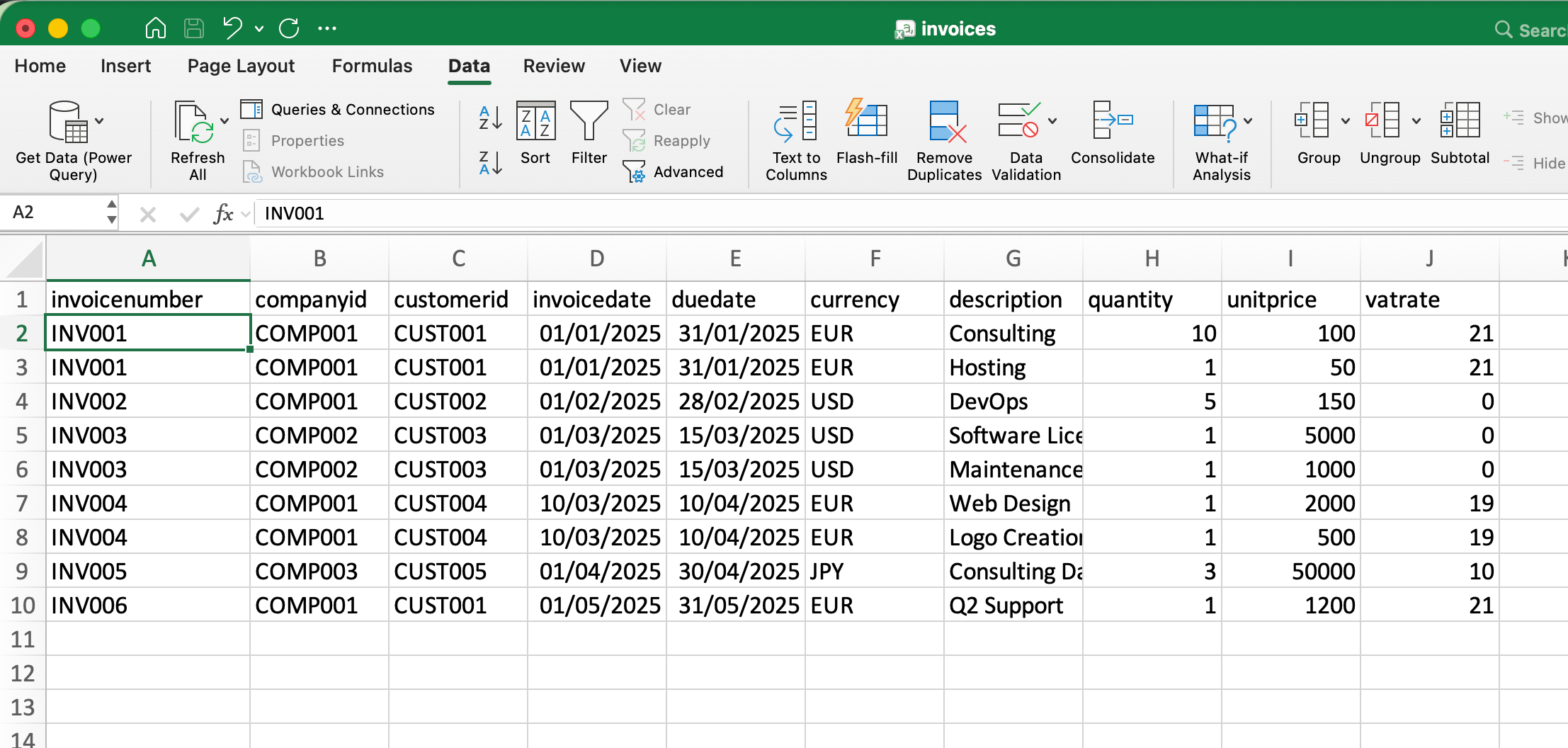Screen dimensions: 1568x748
Task: Click the Group icon
Action: pos(1312,120)
